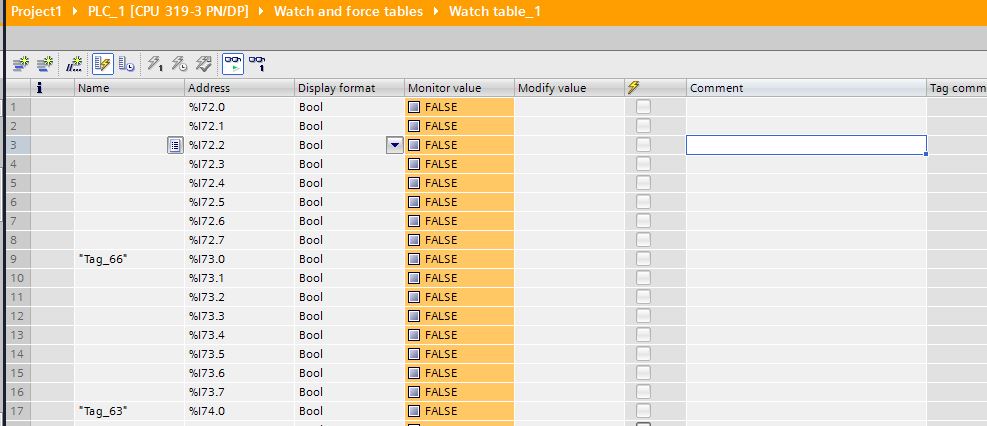
Task: Click the monitor value icon for %I72.0
Action: coord(414,107)
